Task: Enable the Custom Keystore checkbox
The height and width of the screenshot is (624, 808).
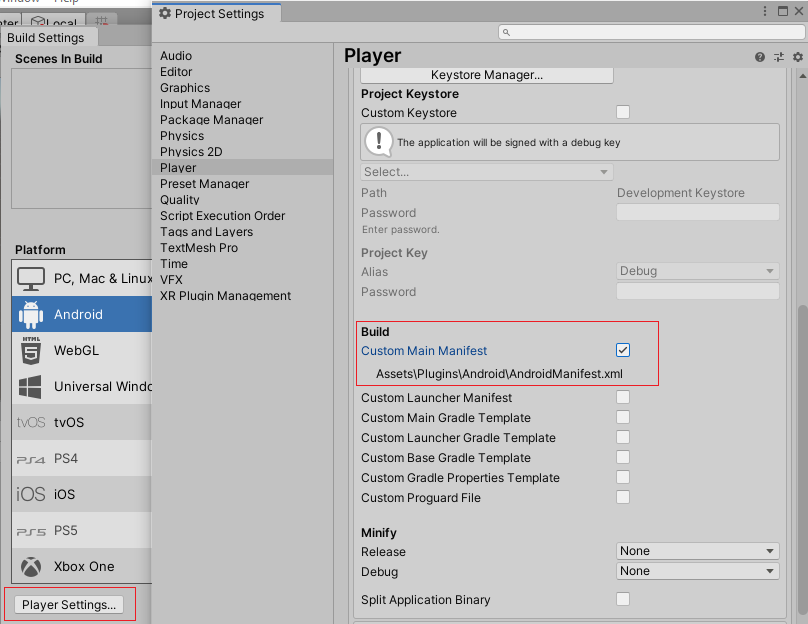Action: pos(622,112)
